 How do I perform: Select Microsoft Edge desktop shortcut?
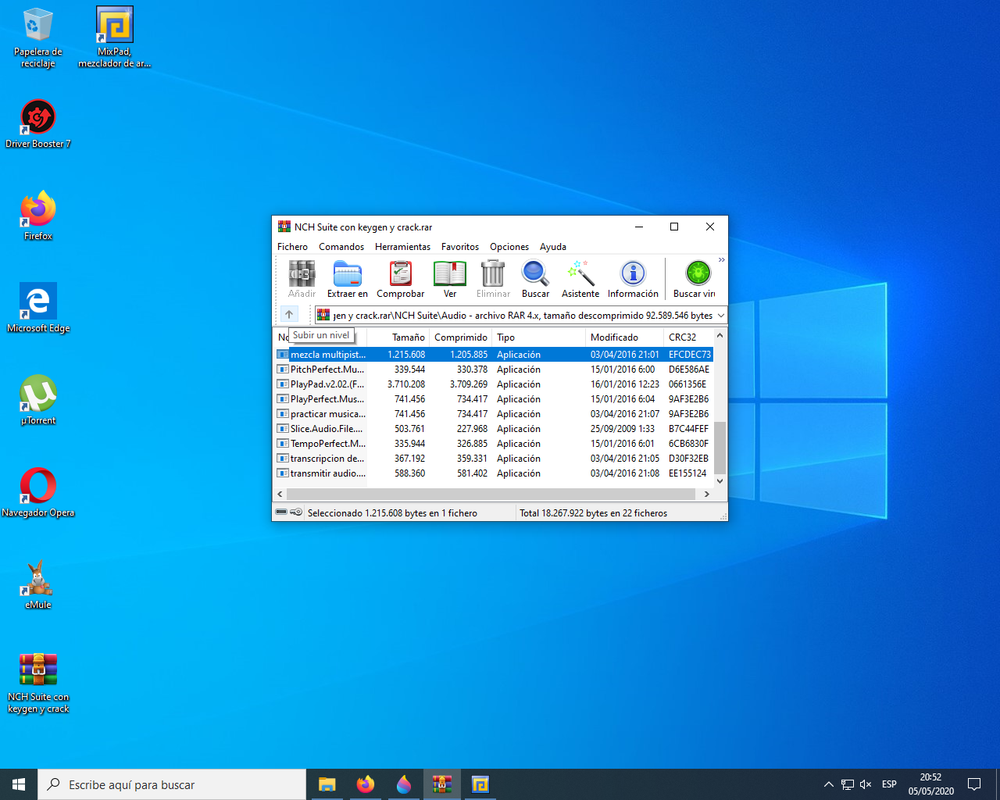point(38,308)
